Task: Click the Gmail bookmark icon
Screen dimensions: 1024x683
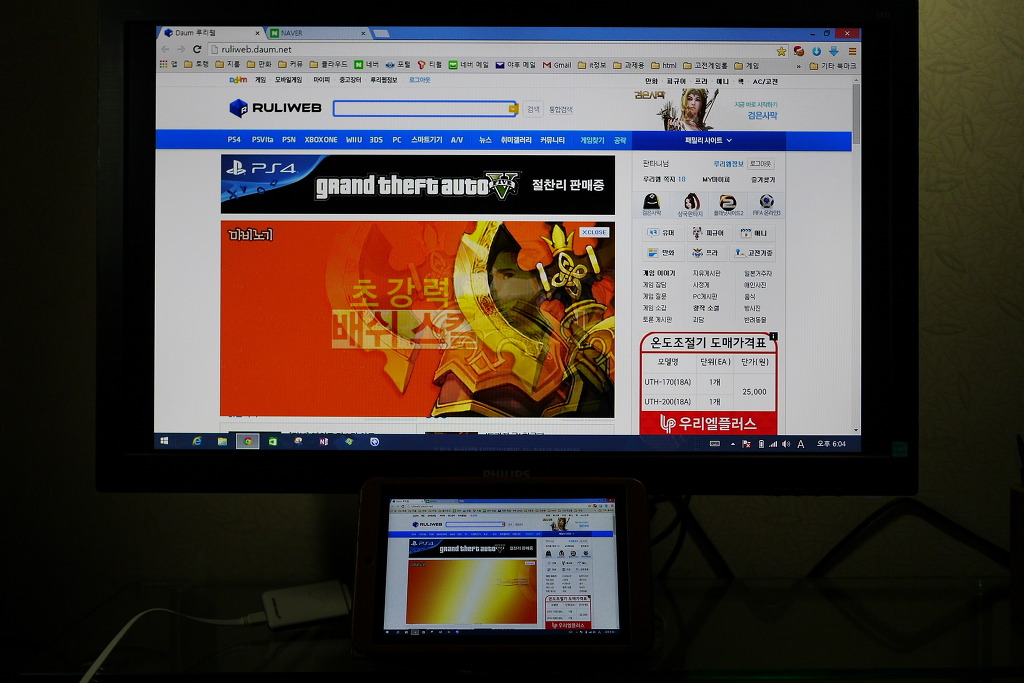Action: [547, 65]
